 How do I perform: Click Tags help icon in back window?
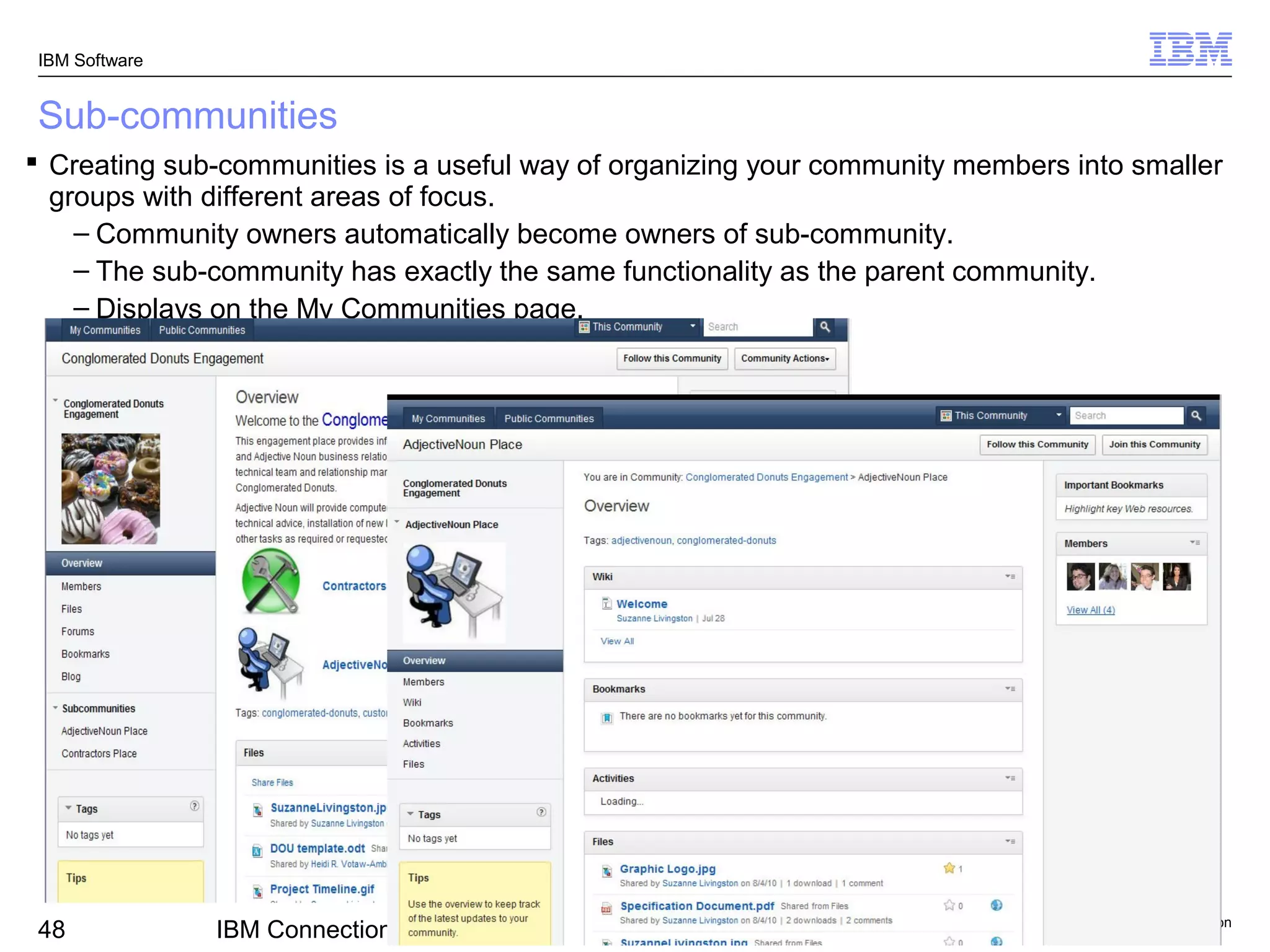coord(195,806)
